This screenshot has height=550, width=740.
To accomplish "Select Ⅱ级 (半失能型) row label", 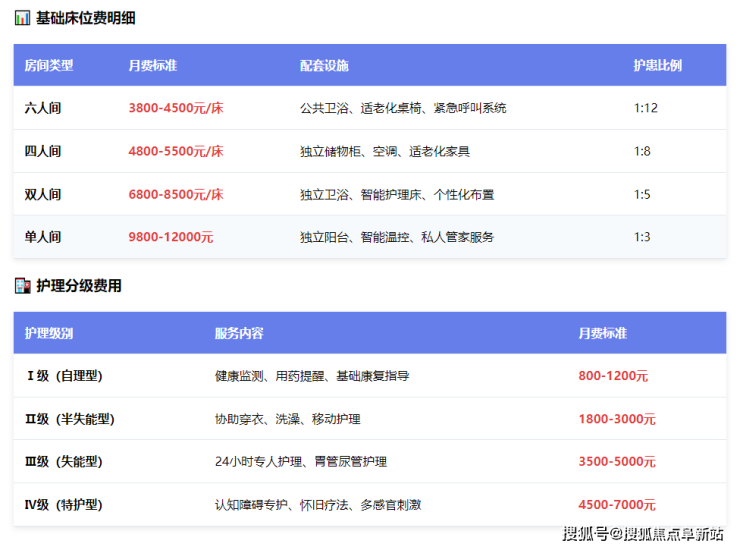I will coord(70,419).
